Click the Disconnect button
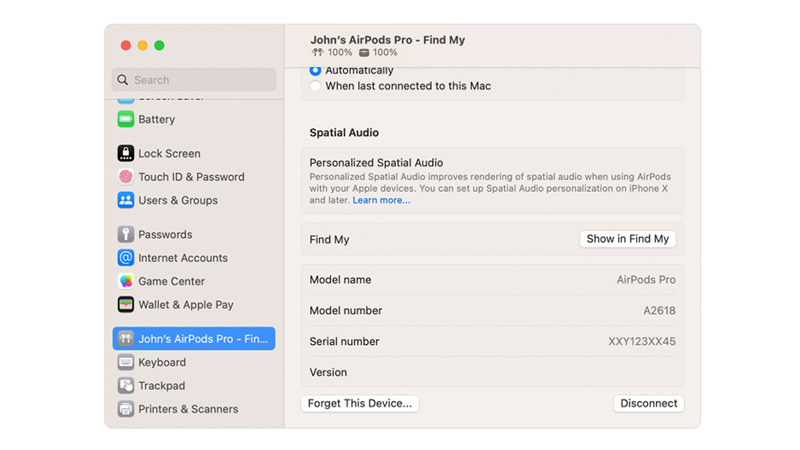The height and width of the screenshot is (450, 800). tap(648, 403)
